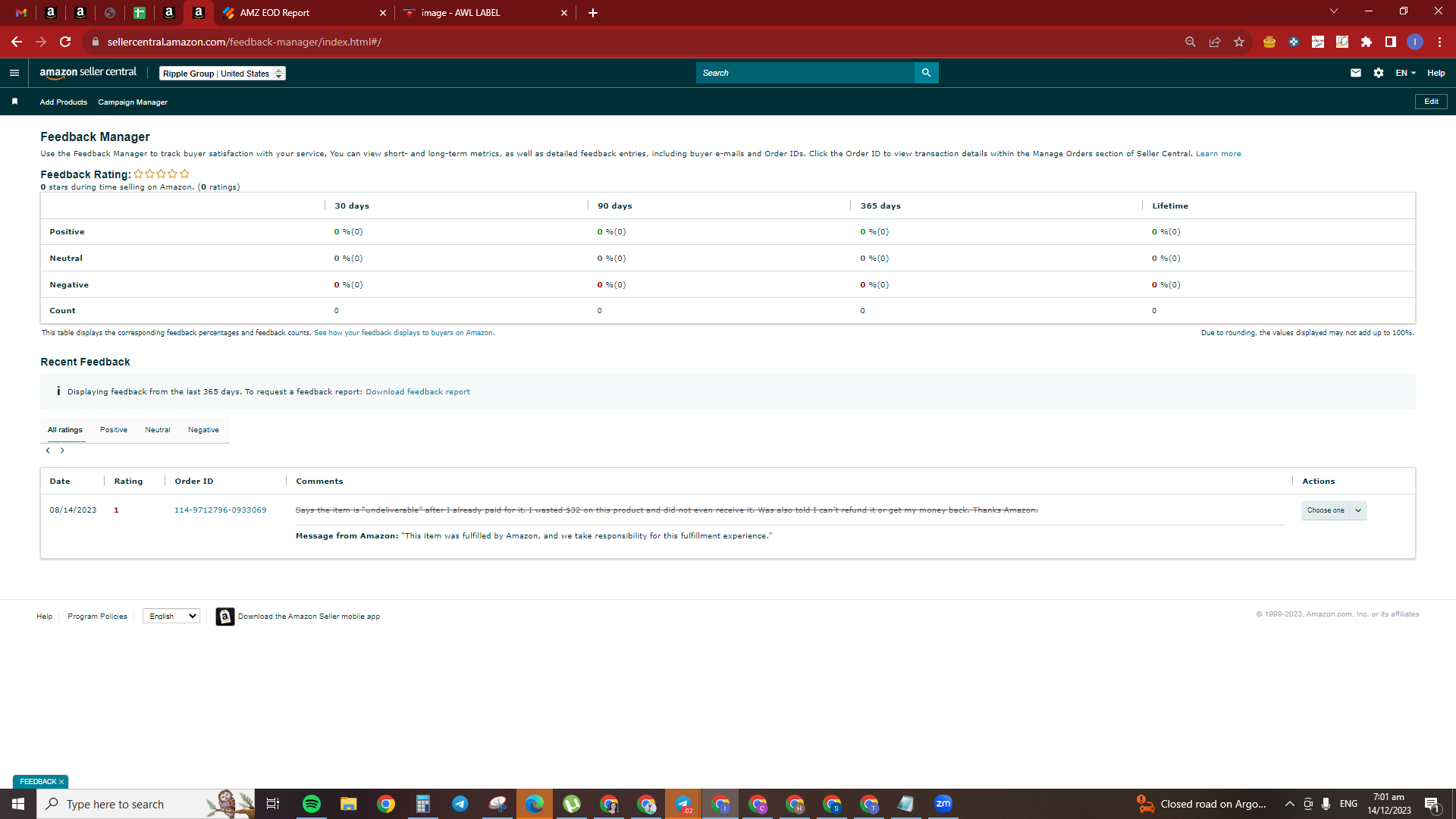Screen dimensions: 1456x819
Task: Open the Seller Central hamburger menu
Action: pos(14,73)
